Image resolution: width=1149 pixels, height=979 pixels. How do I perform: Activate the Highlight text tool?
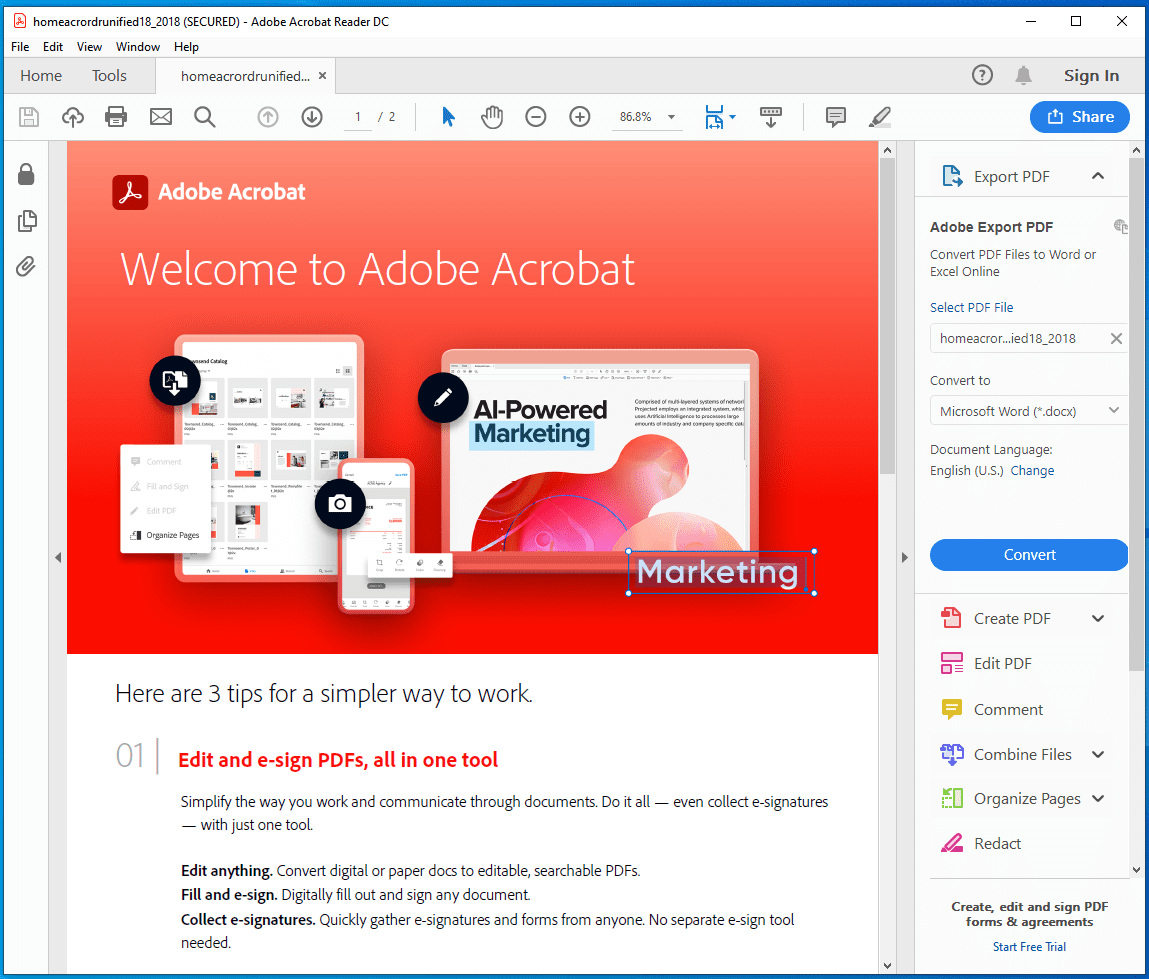(x=879, y=116)
